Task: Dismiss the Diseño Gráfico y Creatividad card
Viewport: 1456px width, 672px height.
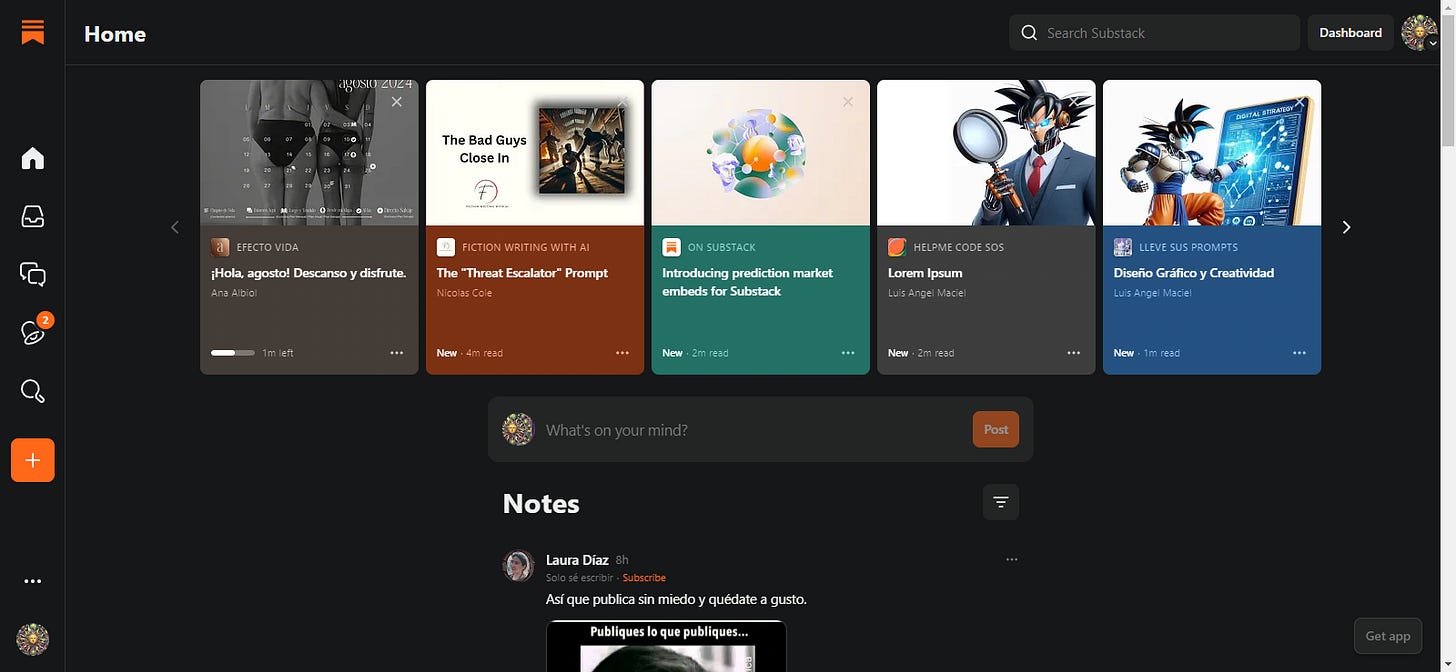Action: pos(1299,102)
